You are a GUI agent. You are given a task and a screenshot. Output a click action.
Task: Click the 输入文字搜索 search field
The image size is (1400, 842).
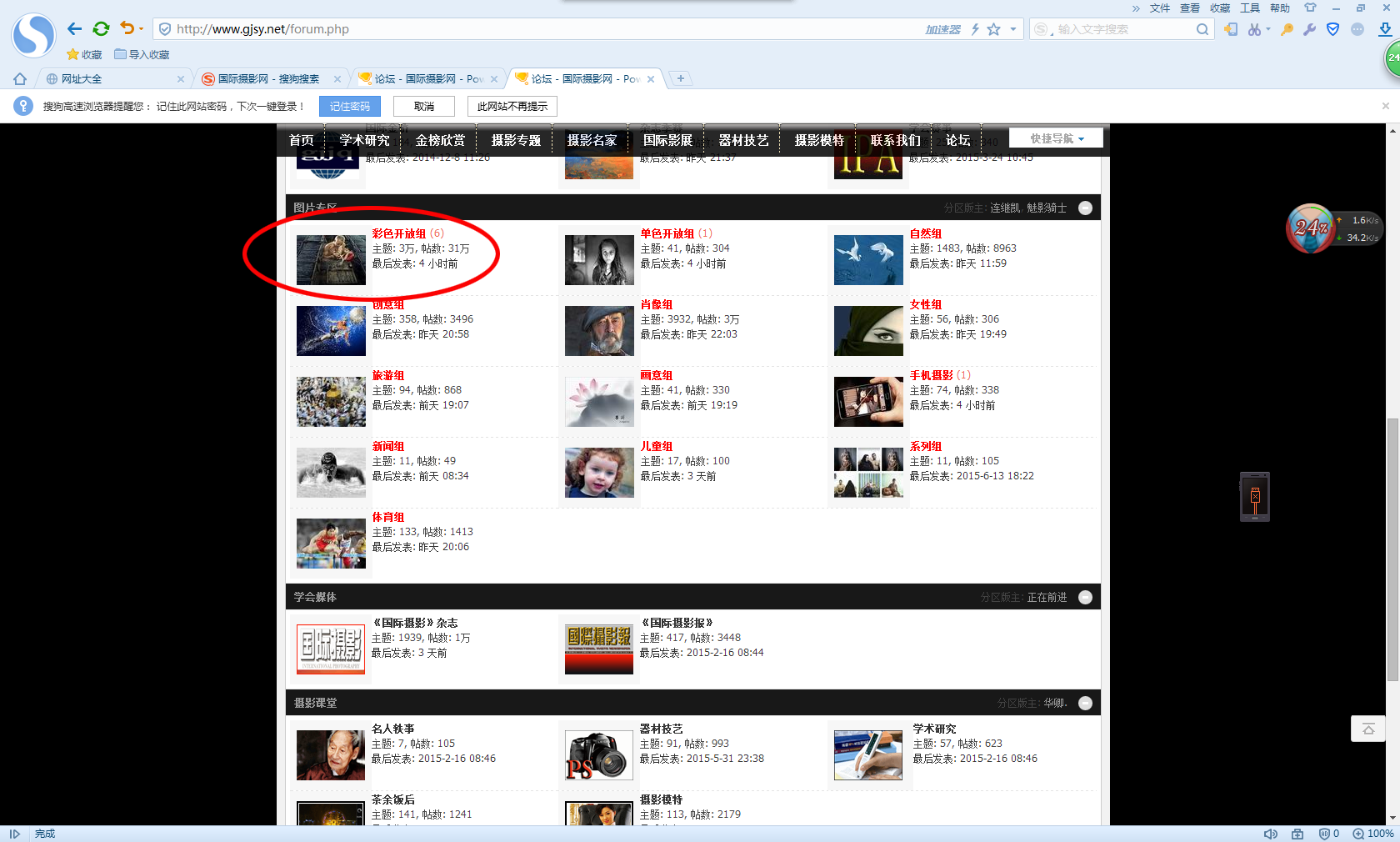[1121, 29]
